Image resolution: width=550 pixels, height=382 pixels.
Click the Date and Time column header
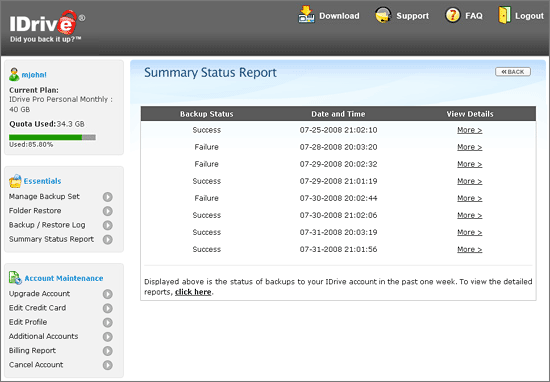click(x=338, y=114)
